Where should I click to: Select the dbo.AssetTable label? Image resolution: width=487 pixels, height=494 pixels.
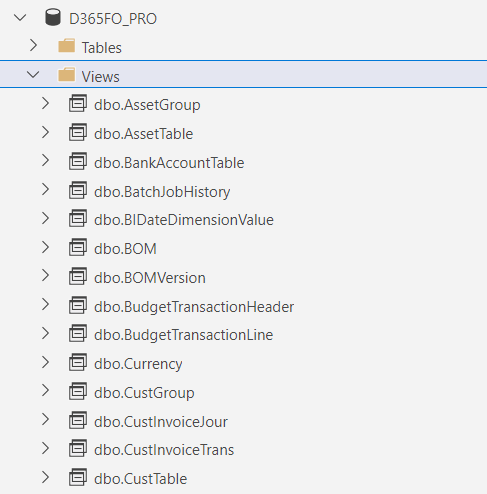[x=144, y=134]
